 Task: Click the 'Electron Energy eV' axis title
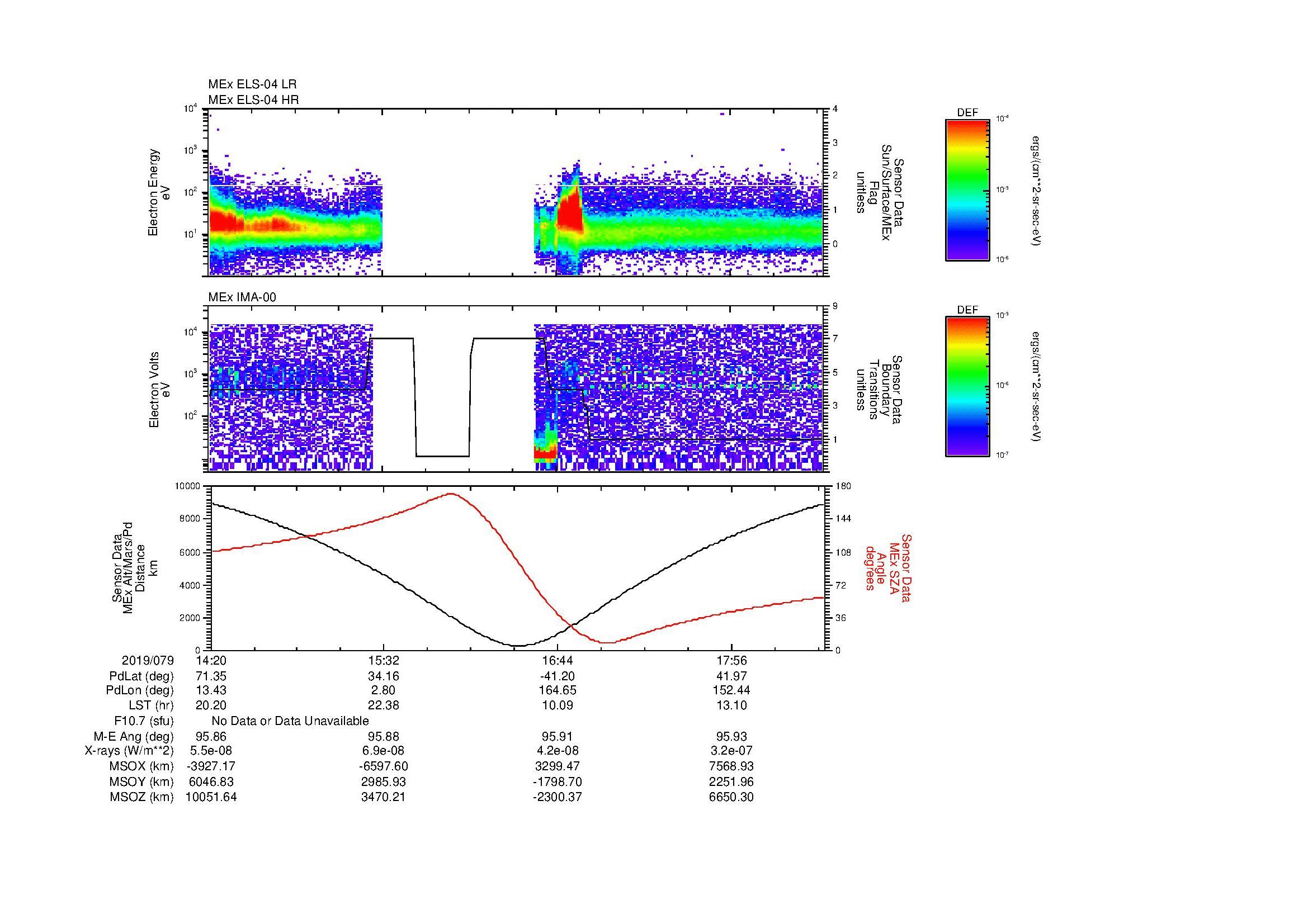point(159,192)
